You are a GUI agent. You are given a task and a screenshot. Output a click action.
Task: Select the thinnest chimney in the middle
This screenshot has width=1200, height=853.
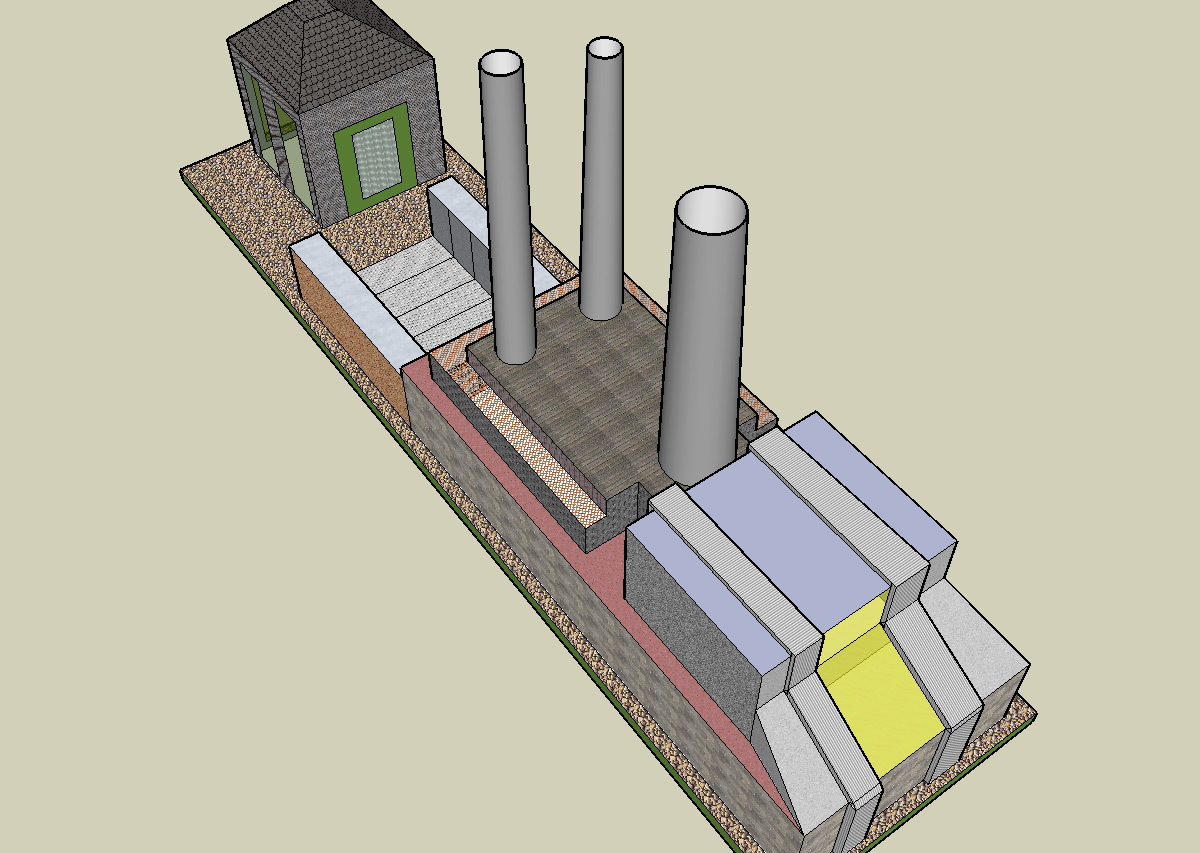pos(603,180)
